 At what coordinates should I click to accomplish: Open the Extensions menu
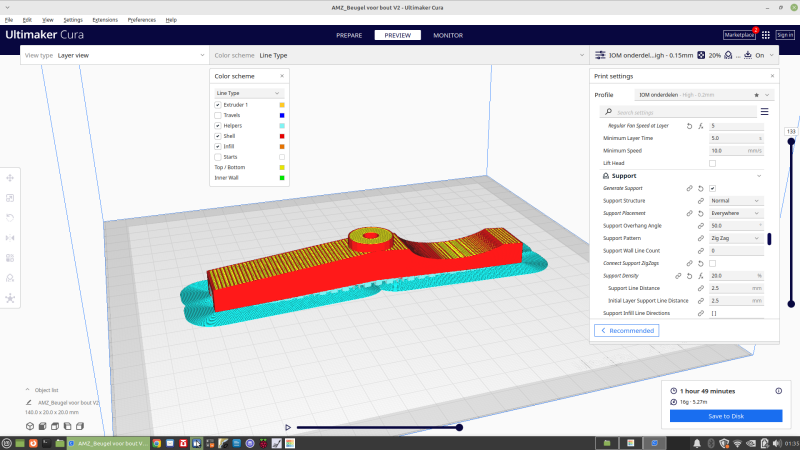pos(104,19)
